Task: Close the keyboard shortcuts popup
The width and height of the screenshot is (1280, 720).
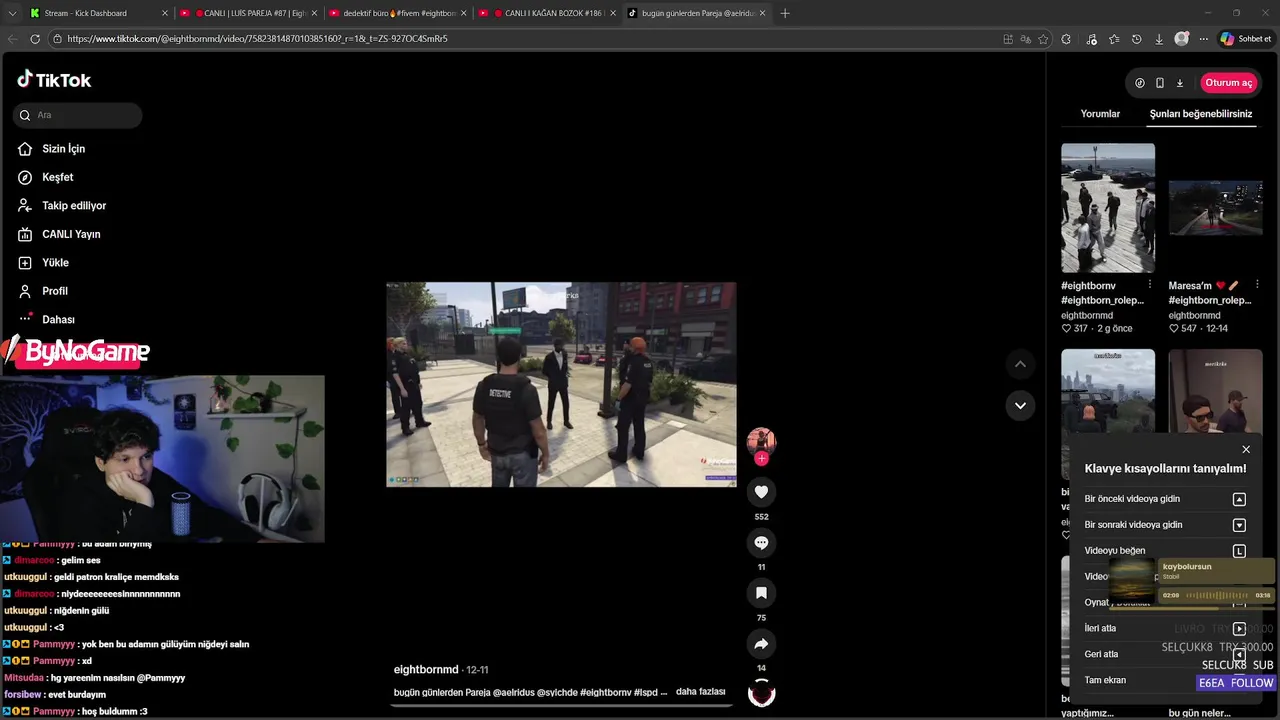Action: point(1246,450)
